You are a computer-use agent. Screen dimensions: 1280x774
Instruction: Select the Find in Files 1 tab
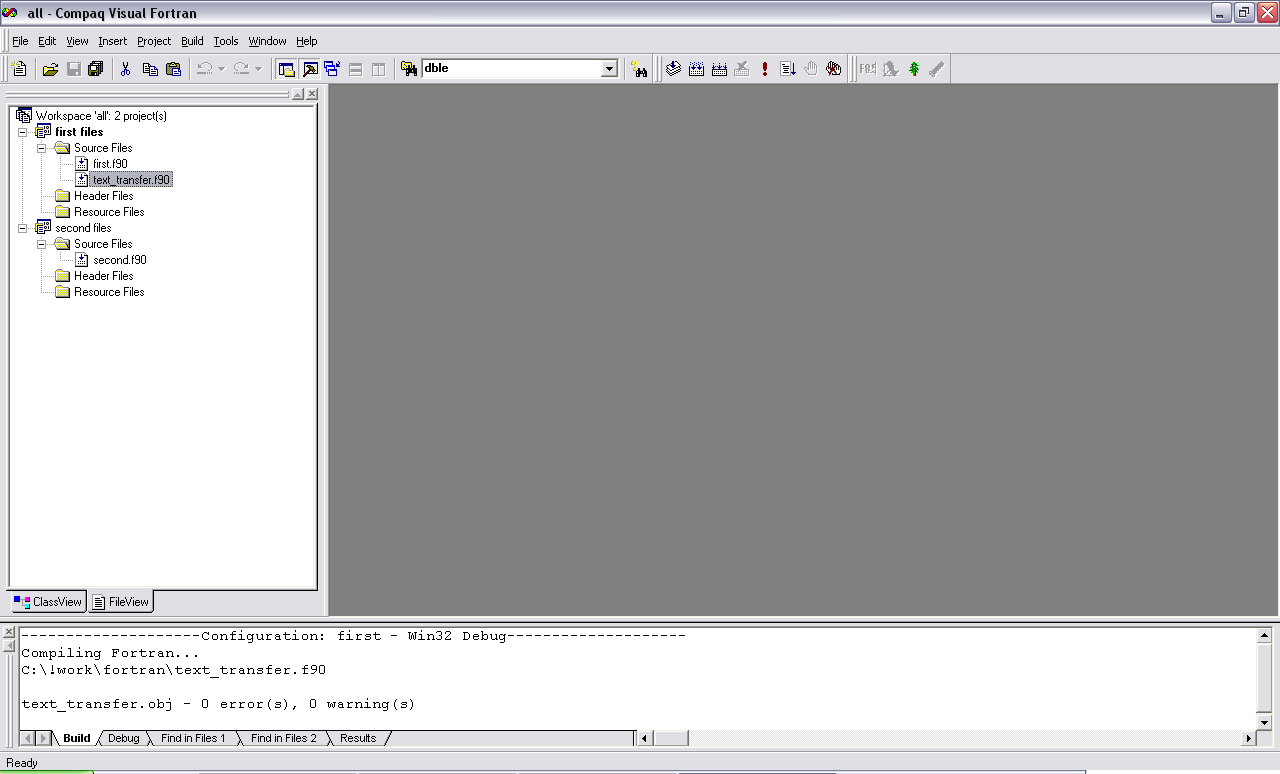193,738
